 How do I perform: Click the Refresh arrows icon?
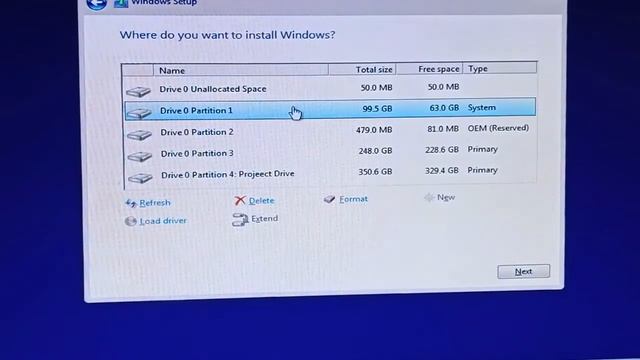[x=131, y=203]
